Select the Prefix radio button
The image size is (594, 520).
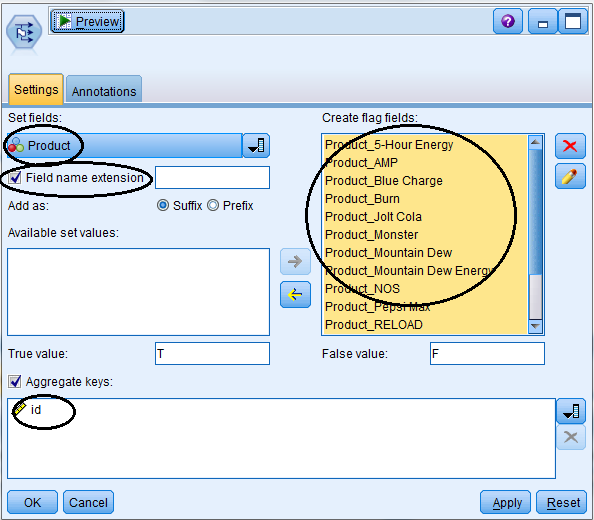[213, 205]
